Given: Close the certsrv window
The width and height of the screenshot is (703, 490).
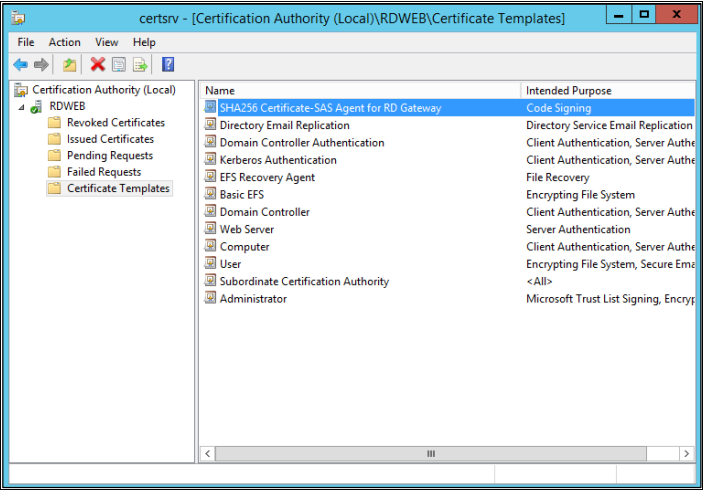Looking at the screenshot, I should click(677, 15).
